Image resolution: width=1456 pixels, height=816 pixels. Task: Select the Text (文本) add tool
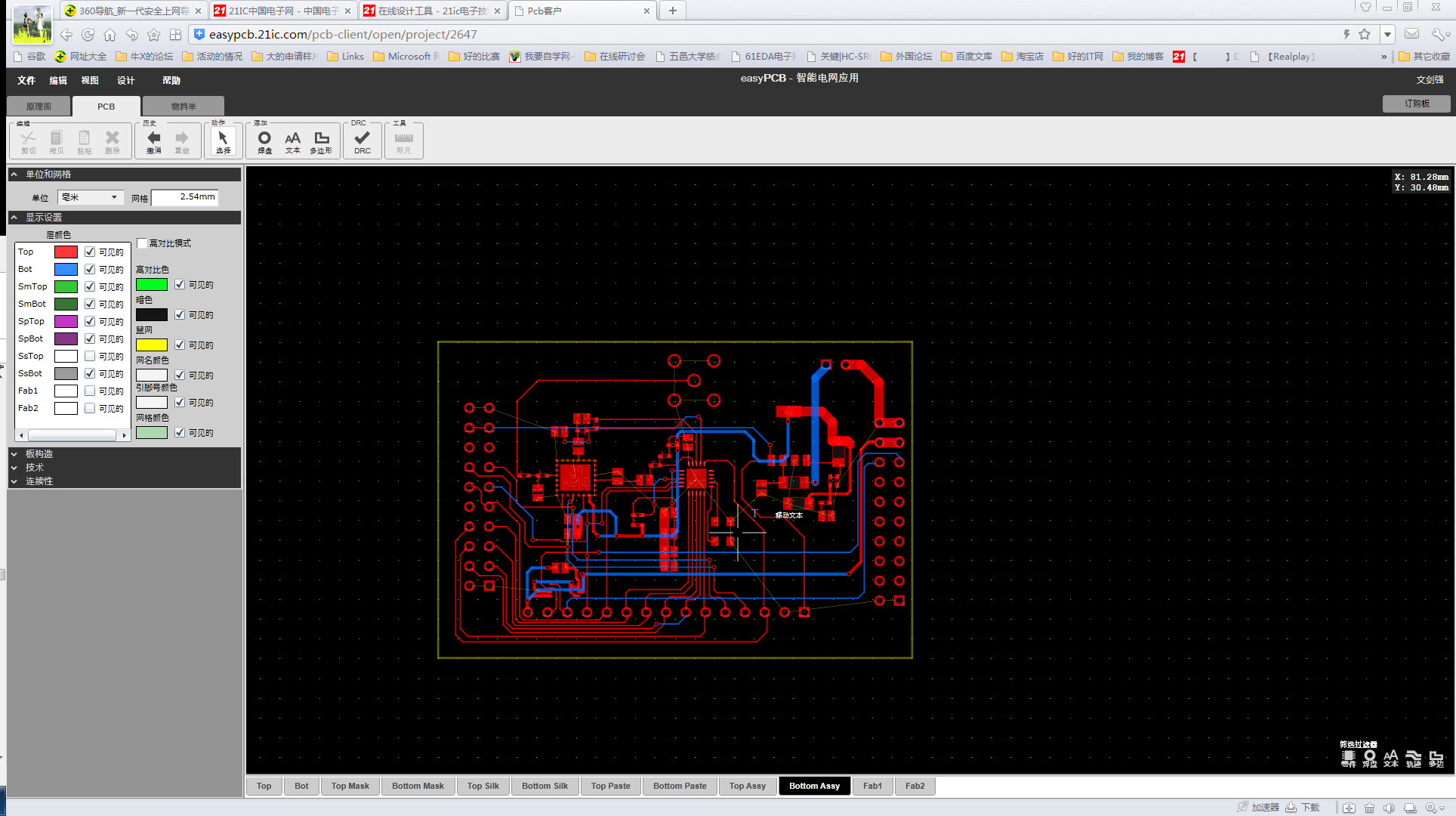[x=292, y=141]
